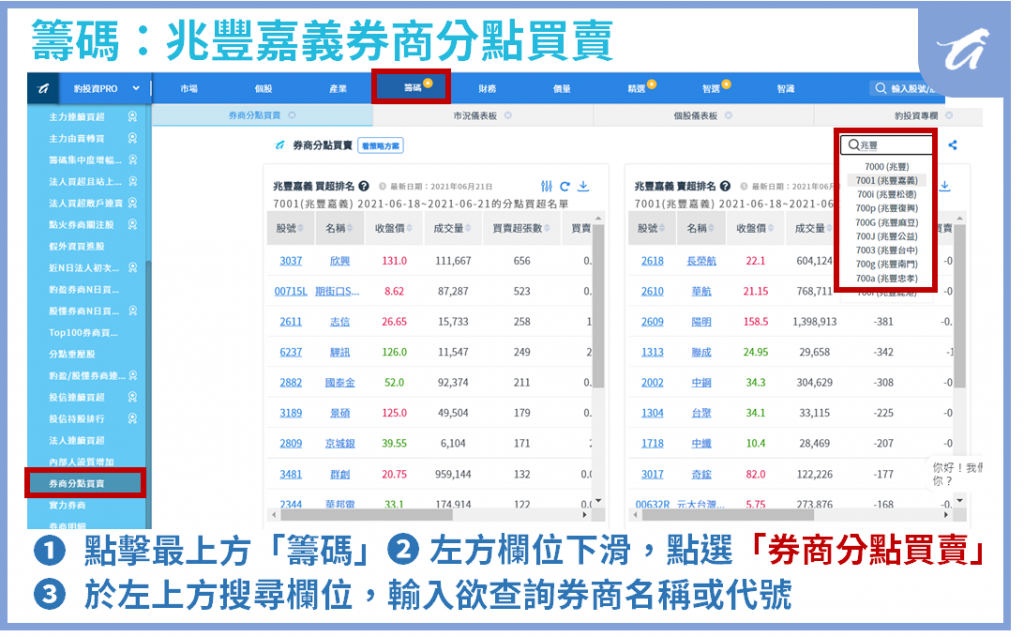The image size is (1024, 637).
Task: Download the 買超排名 table data
Action: pyautogui.click(x=583, y=186)
